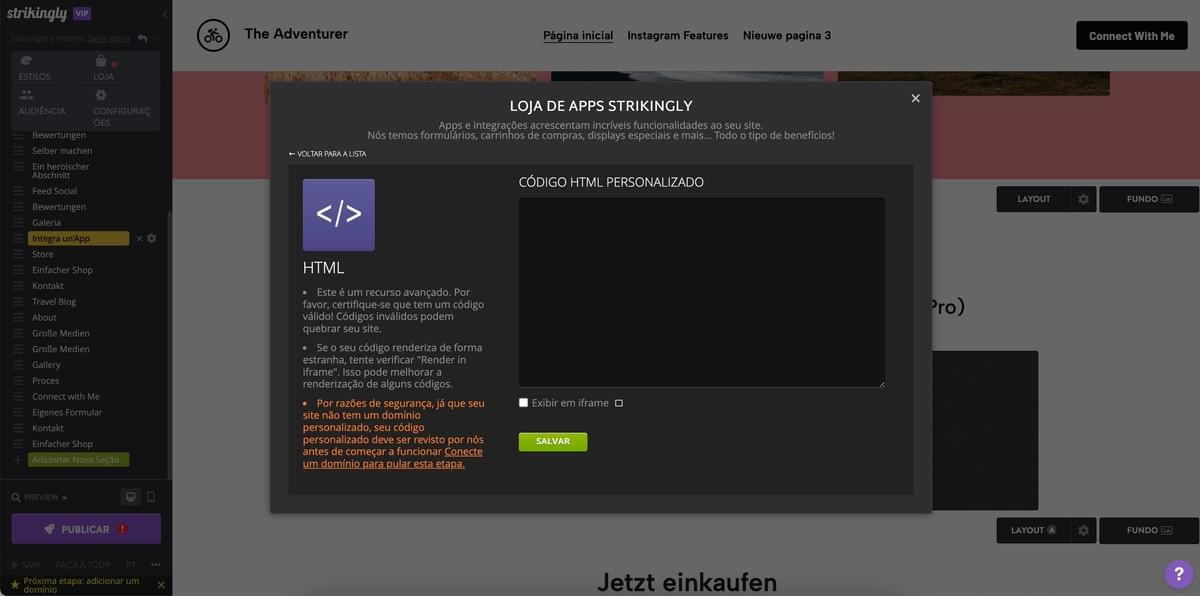The image size is (1200, 596).
Task: Click gear icon next to lower LAYOUT button
Action: coord(1083,530)
